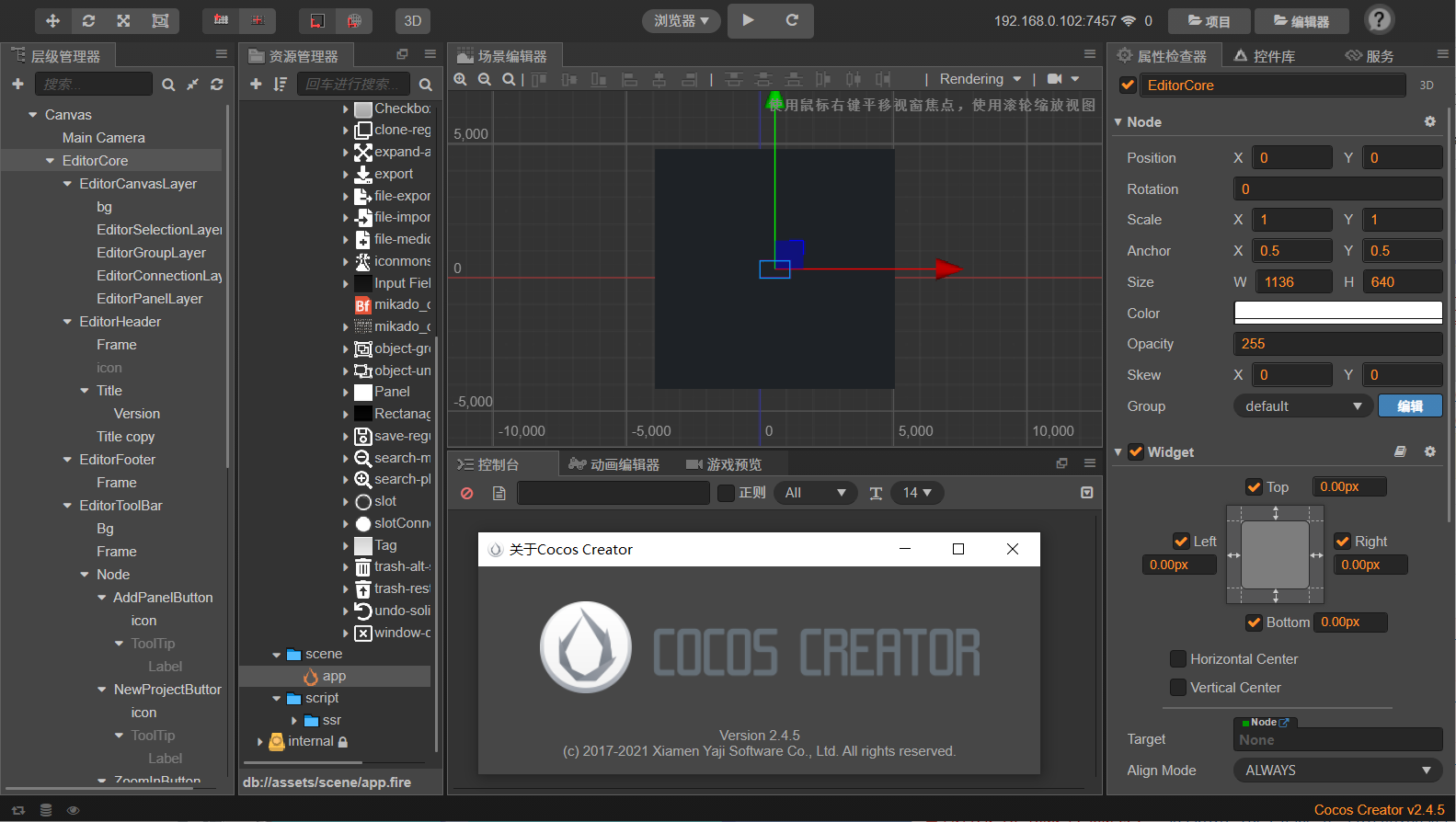Click the refresh preview device button
1456x822 pixels.
[792, 20]
